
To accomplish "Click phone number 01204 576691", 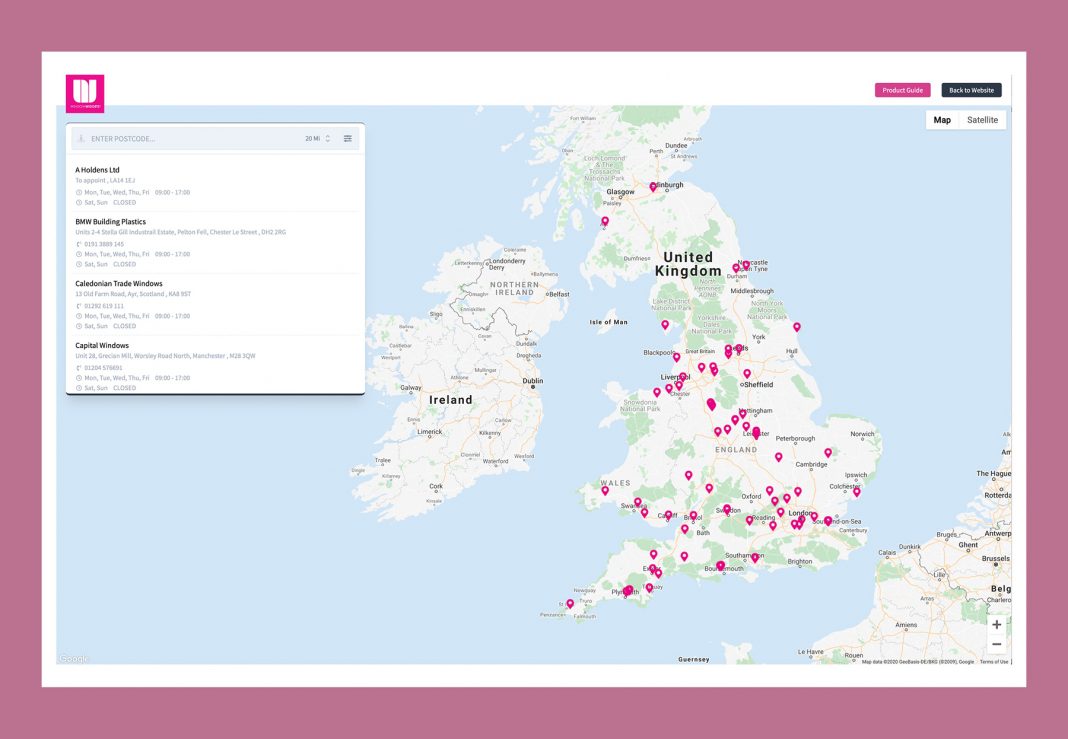I will pos(104,368).
